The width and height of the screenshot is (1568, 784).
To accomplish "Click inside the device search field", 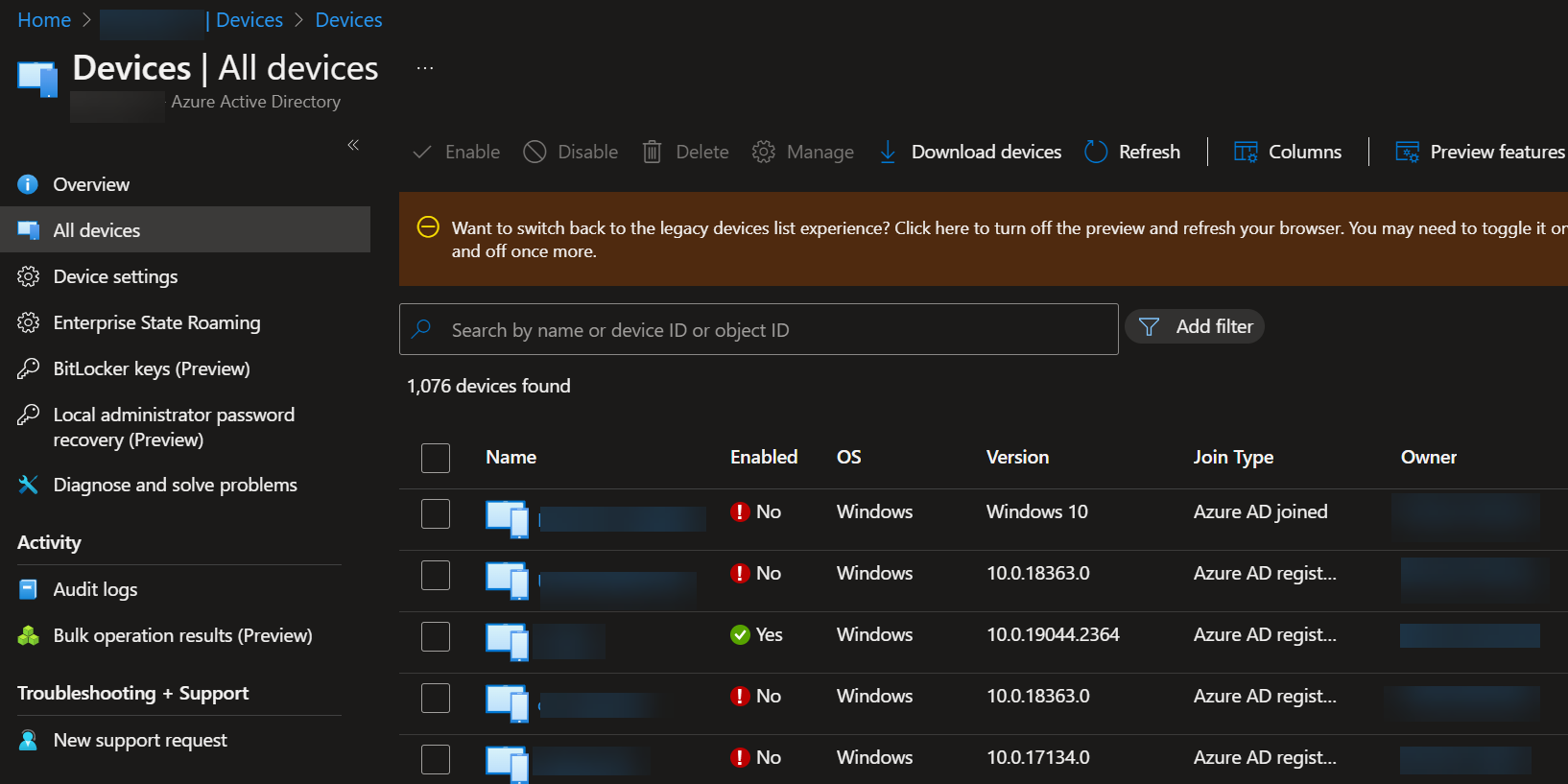I will 759,329.
